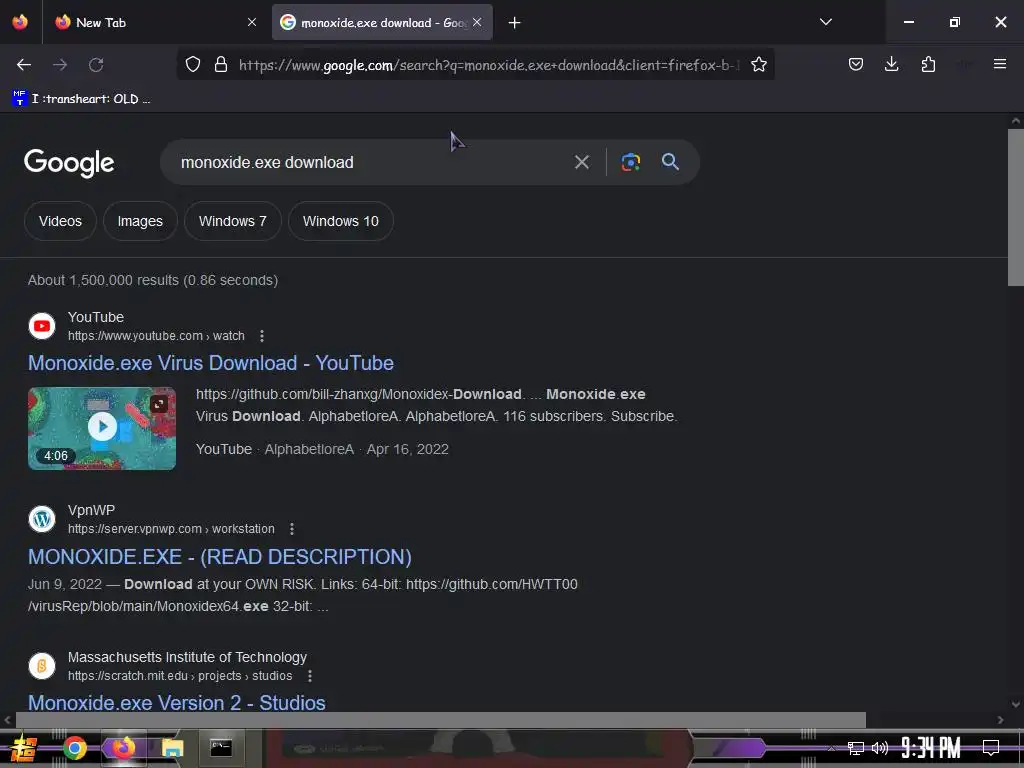
Task: Open the taskbar Start button
Action: 24,748
